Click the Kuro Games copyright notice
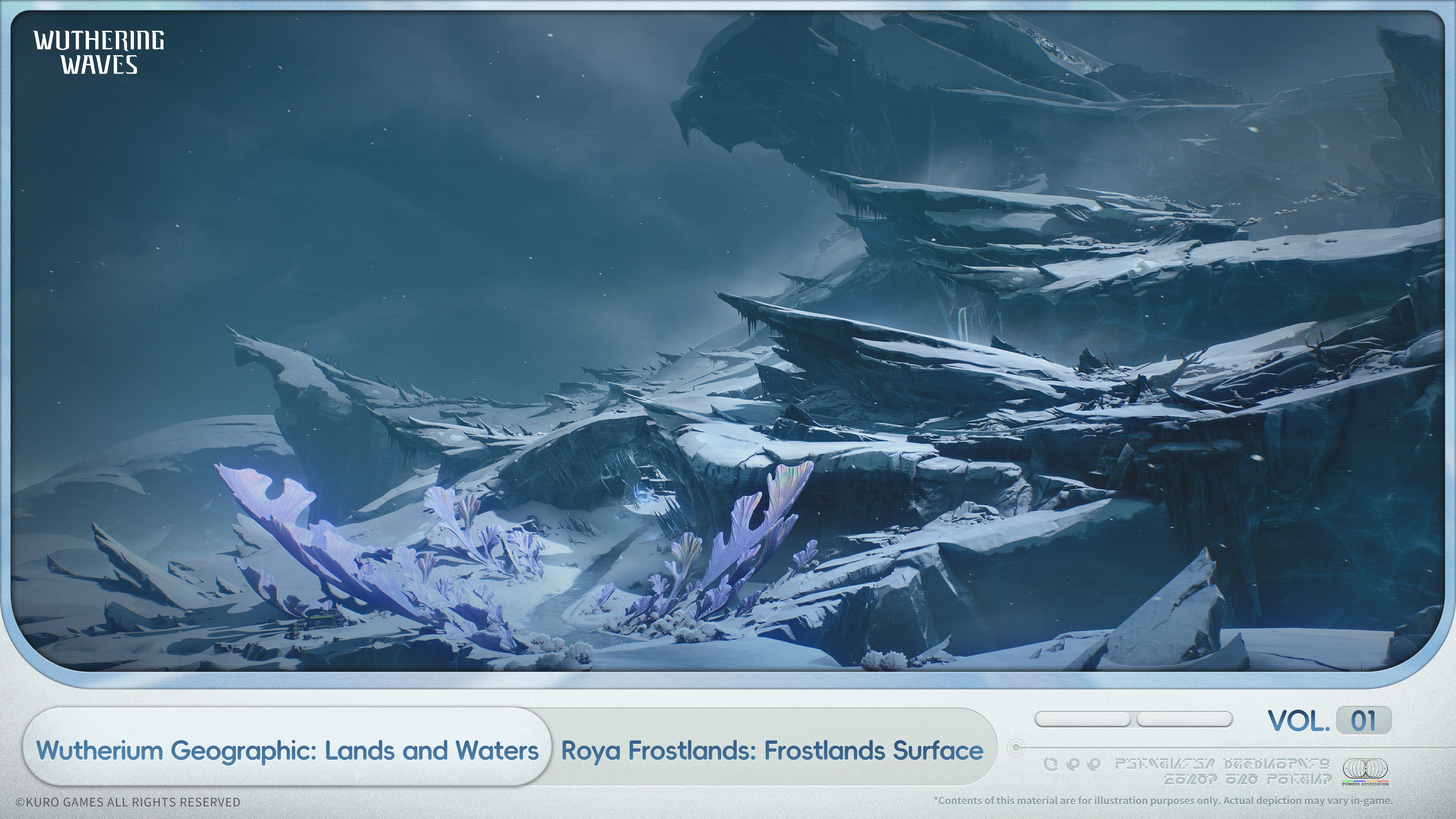 pyautogui.click(x=128, y=802)
